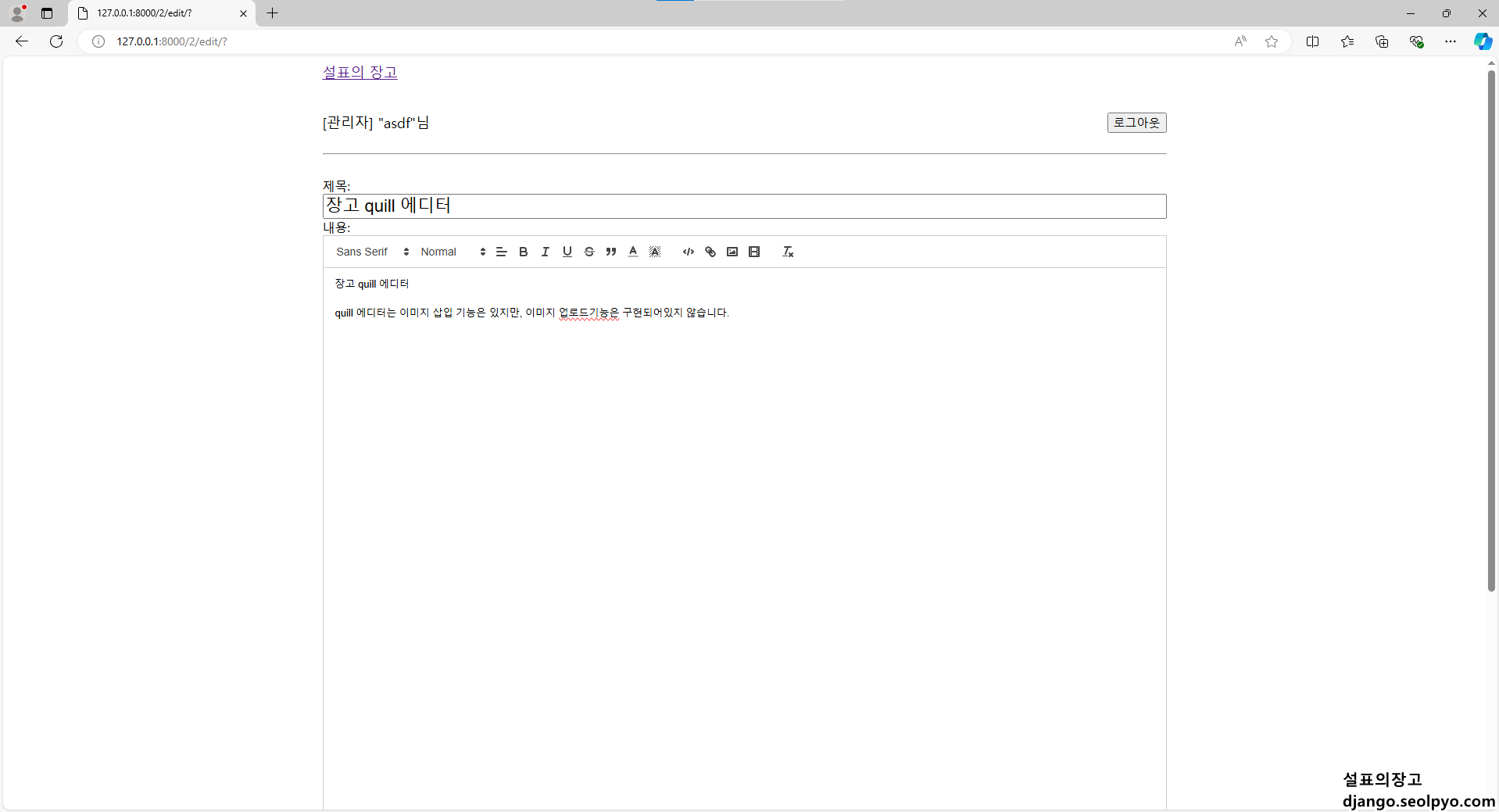View site information icon in address bar
The height and width of the screenshot is (812, 1499).
[98, 41]
